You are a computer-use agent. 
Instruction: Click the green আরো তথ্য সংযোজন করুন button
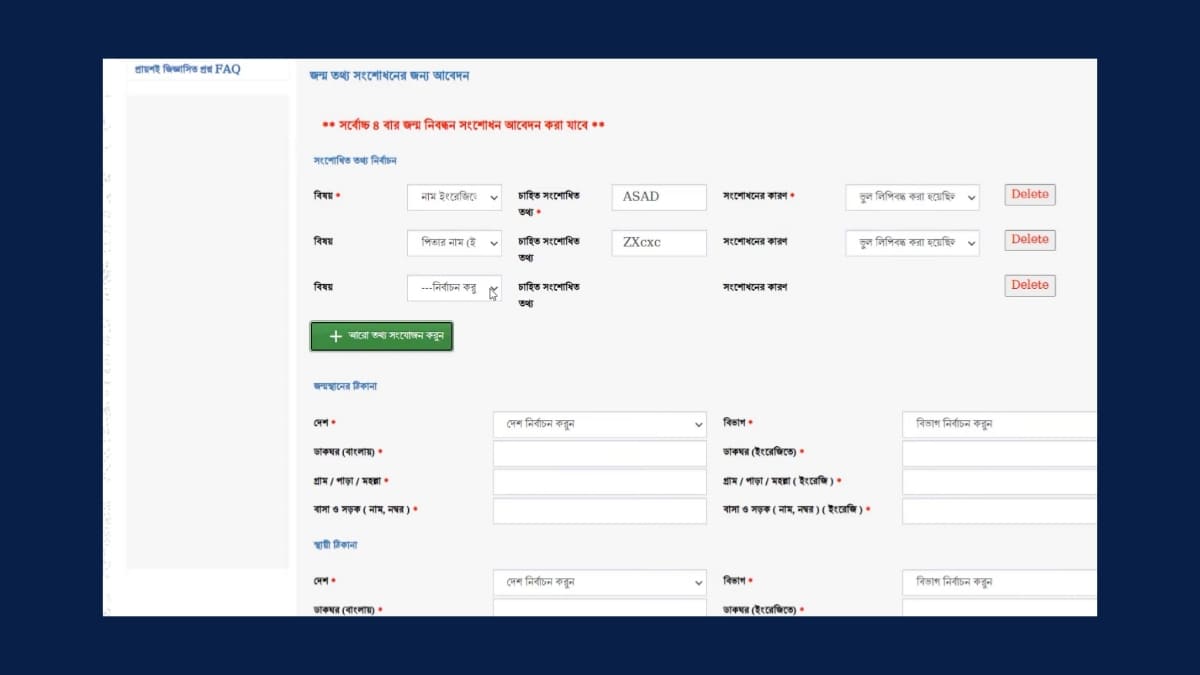[382, 337]
